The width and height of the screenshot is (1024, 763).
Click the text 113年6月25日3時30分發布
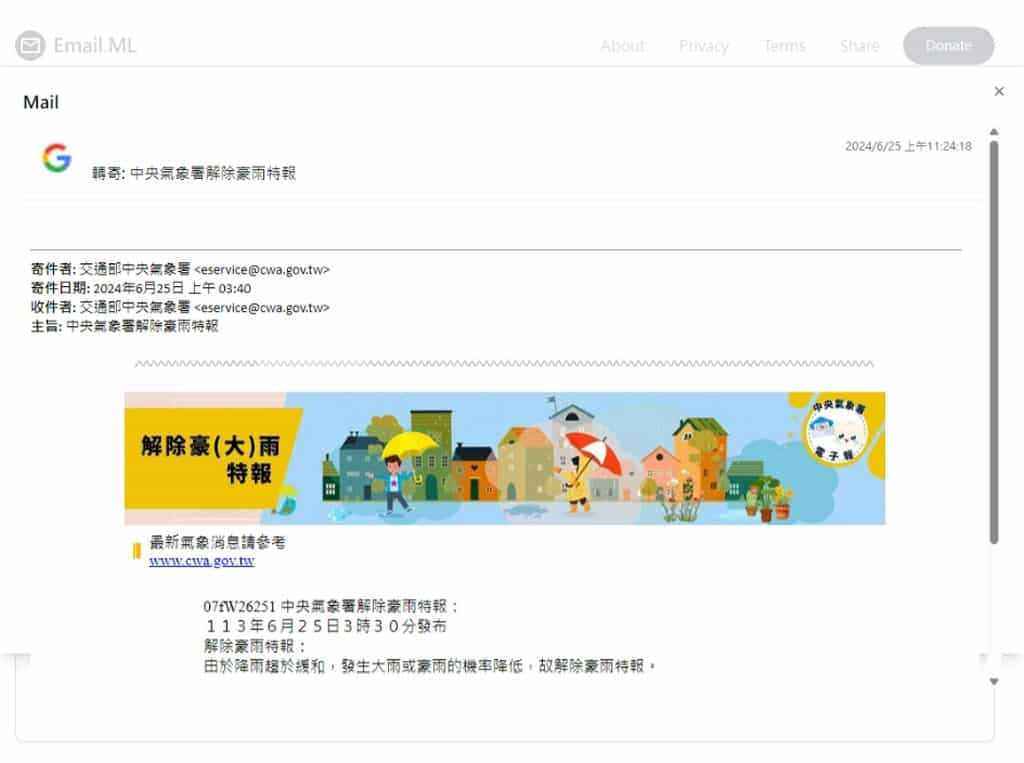pyautogui.click(x=326, y=626)
